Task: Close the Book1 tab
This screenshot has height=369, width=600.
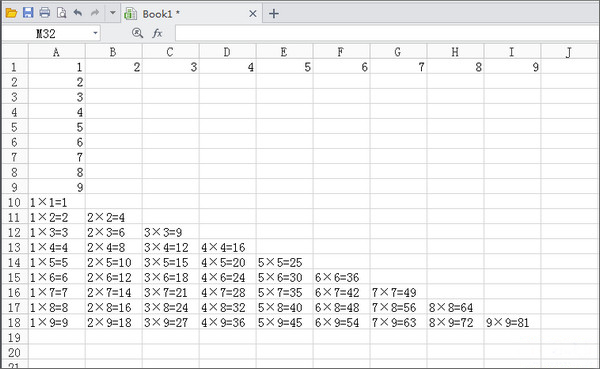Action: point(253,14)
